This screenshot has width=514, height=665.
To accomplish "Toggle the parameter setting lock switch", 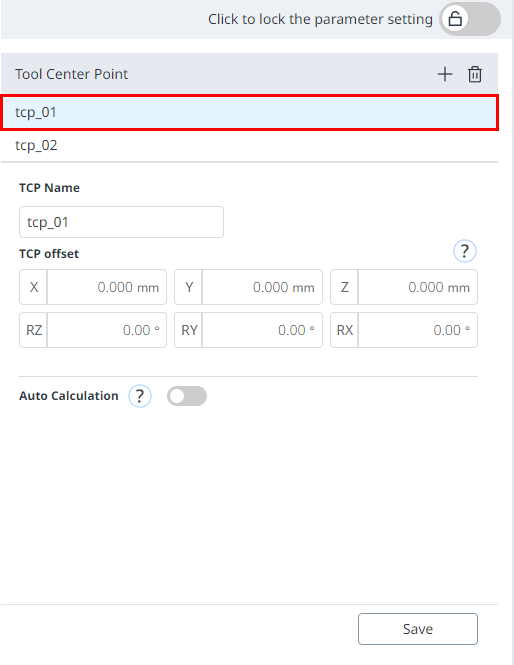I will coord(470,19).
